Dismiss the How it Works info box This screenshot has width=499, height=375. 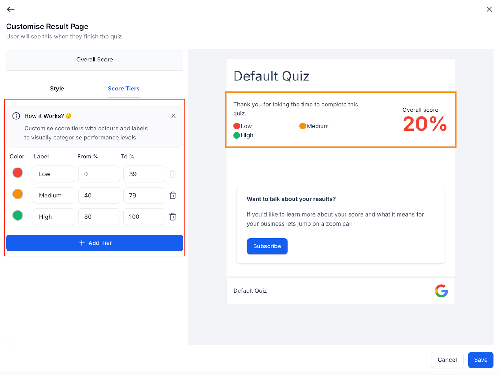tap(173, 116)
